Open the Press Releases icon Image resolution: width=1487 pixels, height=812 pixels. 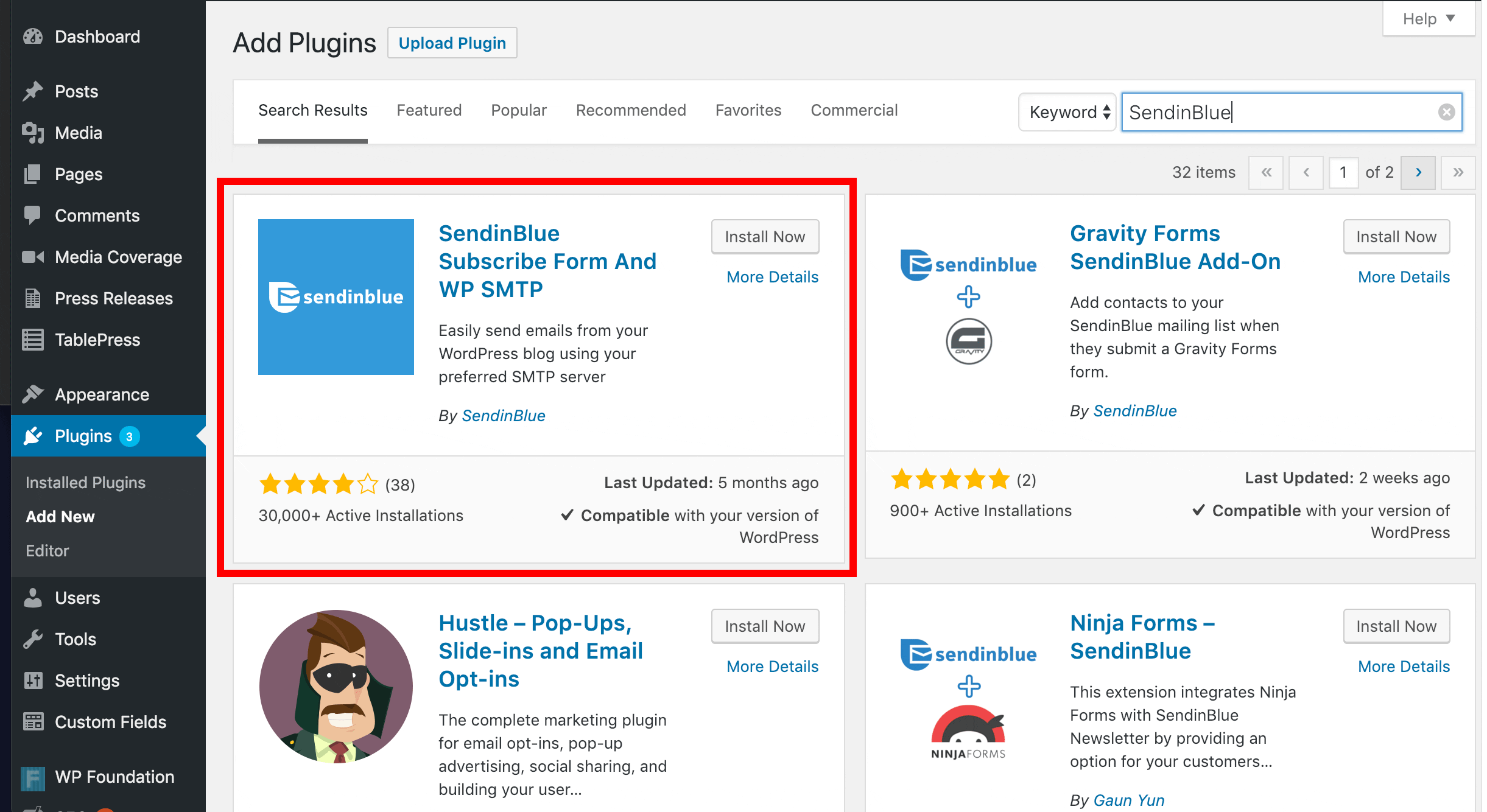(33, 298)
